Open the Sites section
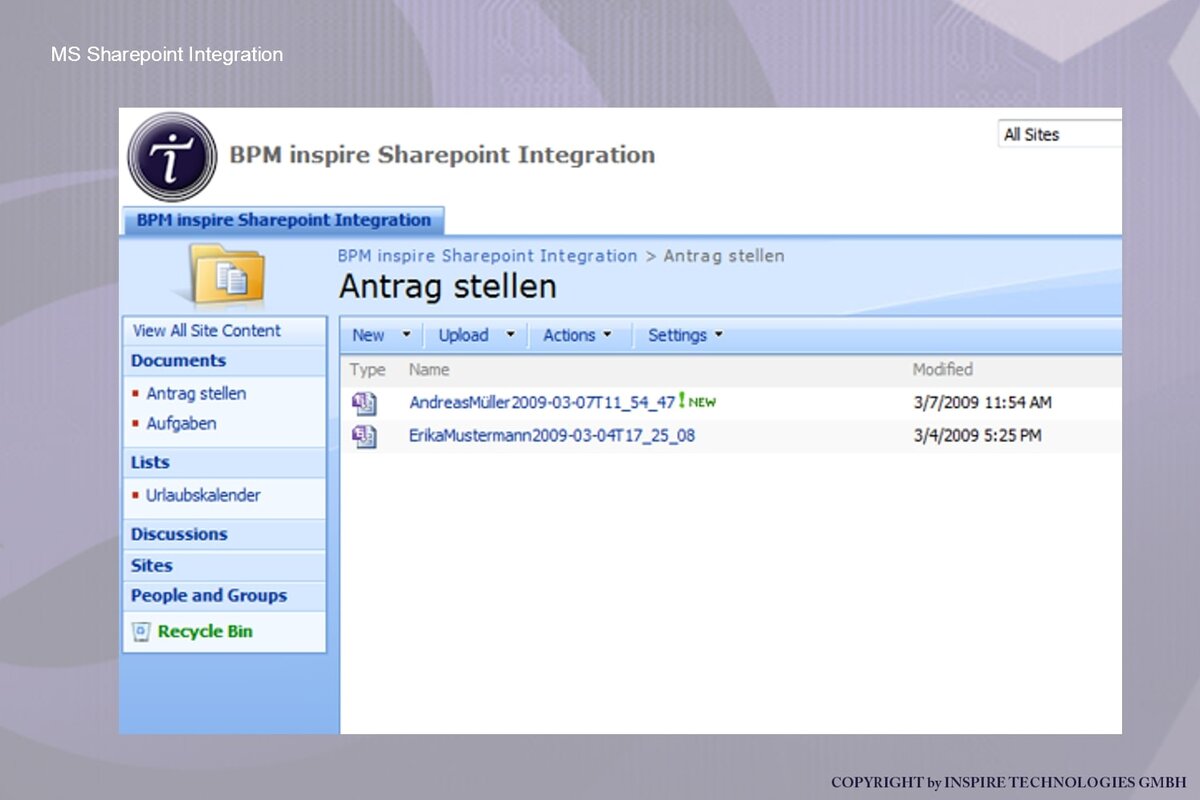 point(151,565)
